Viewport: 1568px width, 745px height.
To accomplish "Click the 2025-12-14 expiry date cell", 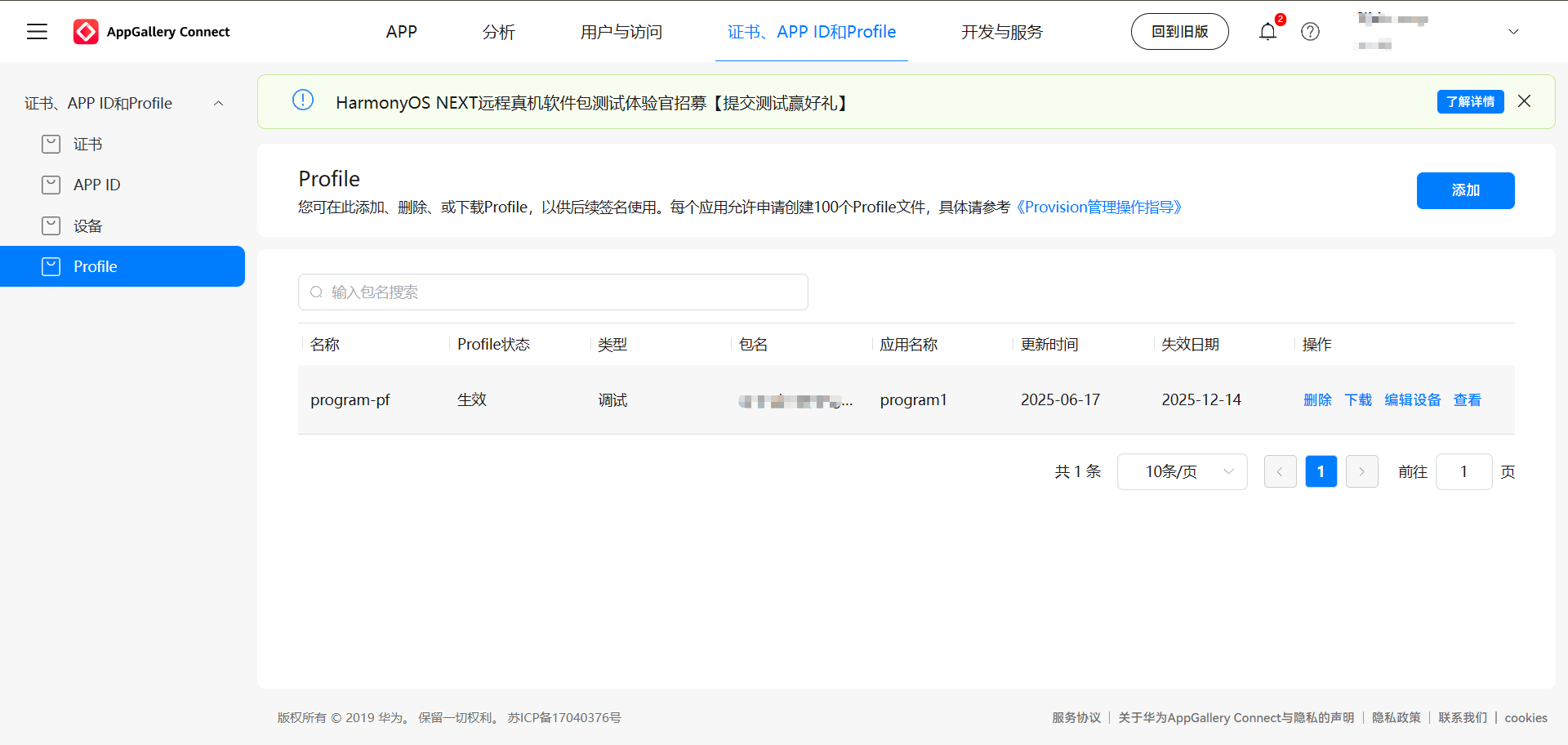I will click(1201, 399).
